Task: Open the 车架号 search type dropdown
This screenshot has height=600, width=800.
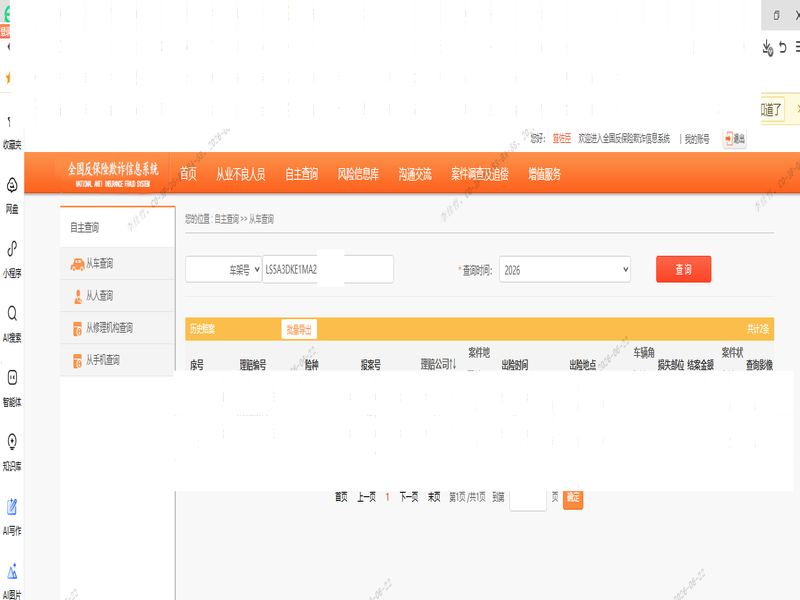Action: pos(223,269)
